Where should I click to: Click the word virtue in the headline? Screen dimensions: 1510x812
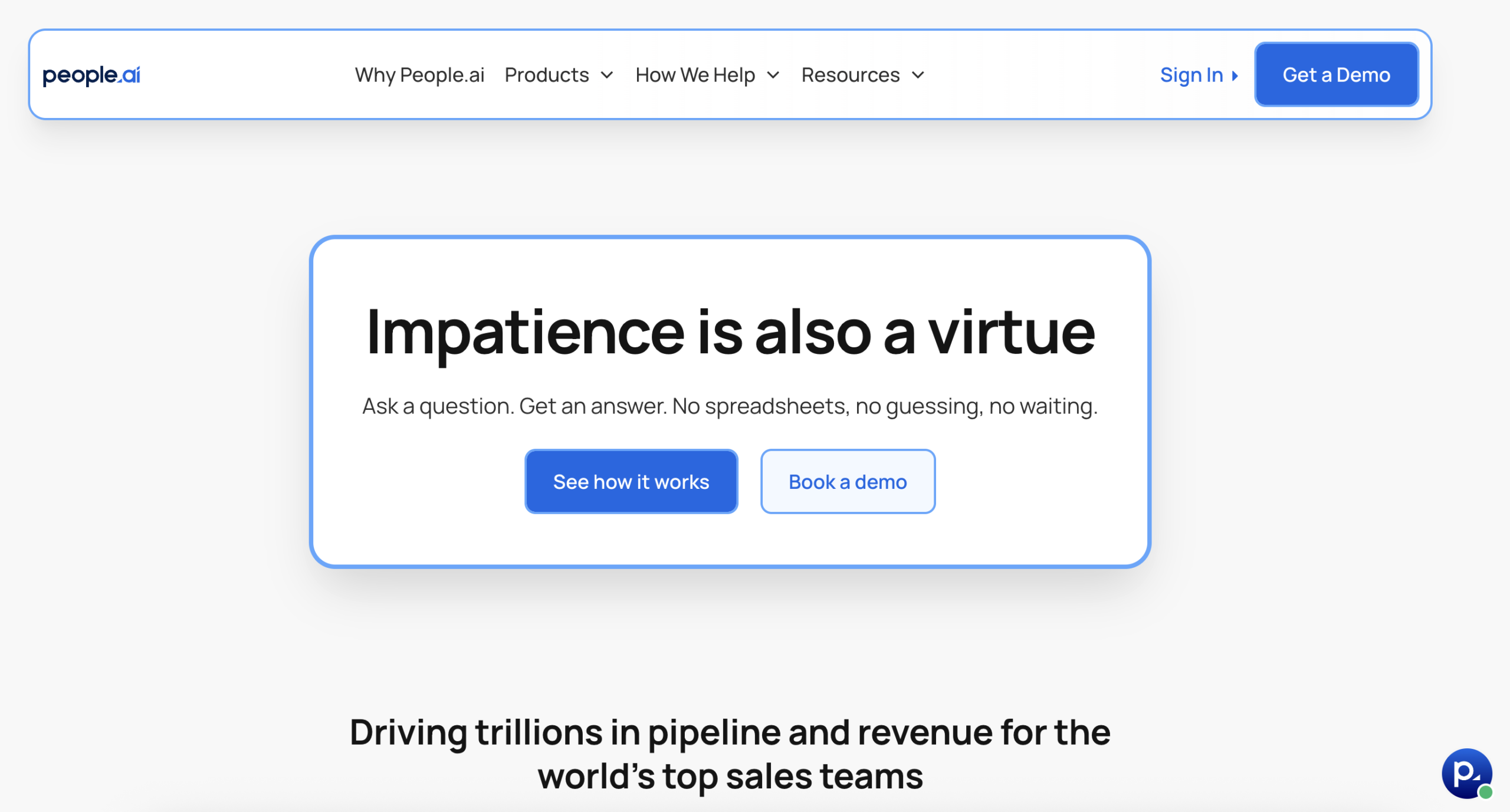point(1012,333)
